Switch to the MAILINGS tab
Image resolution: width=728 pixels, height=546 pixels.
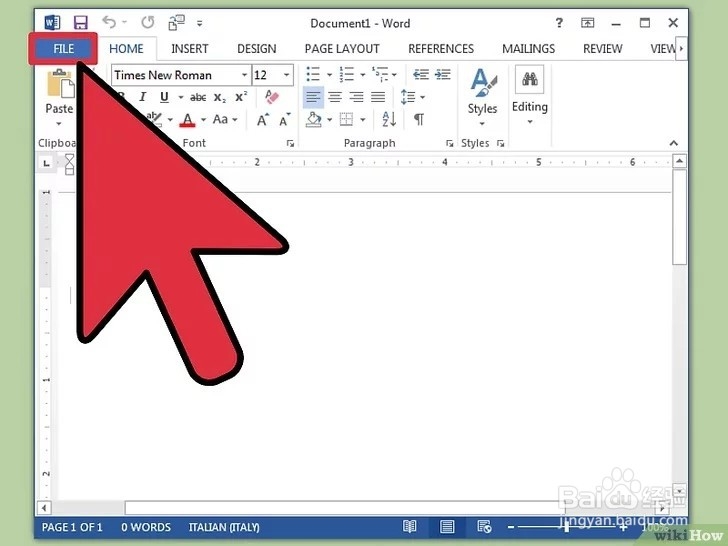pyautogui.click(x=528, y=49)
